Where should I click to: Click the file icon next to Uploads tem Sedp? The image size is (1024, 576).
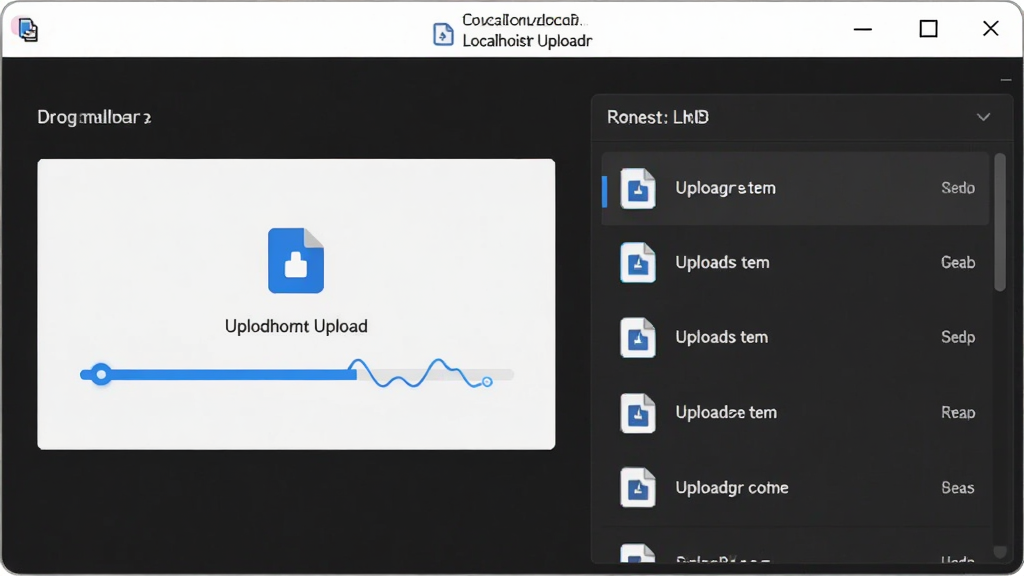637,338
